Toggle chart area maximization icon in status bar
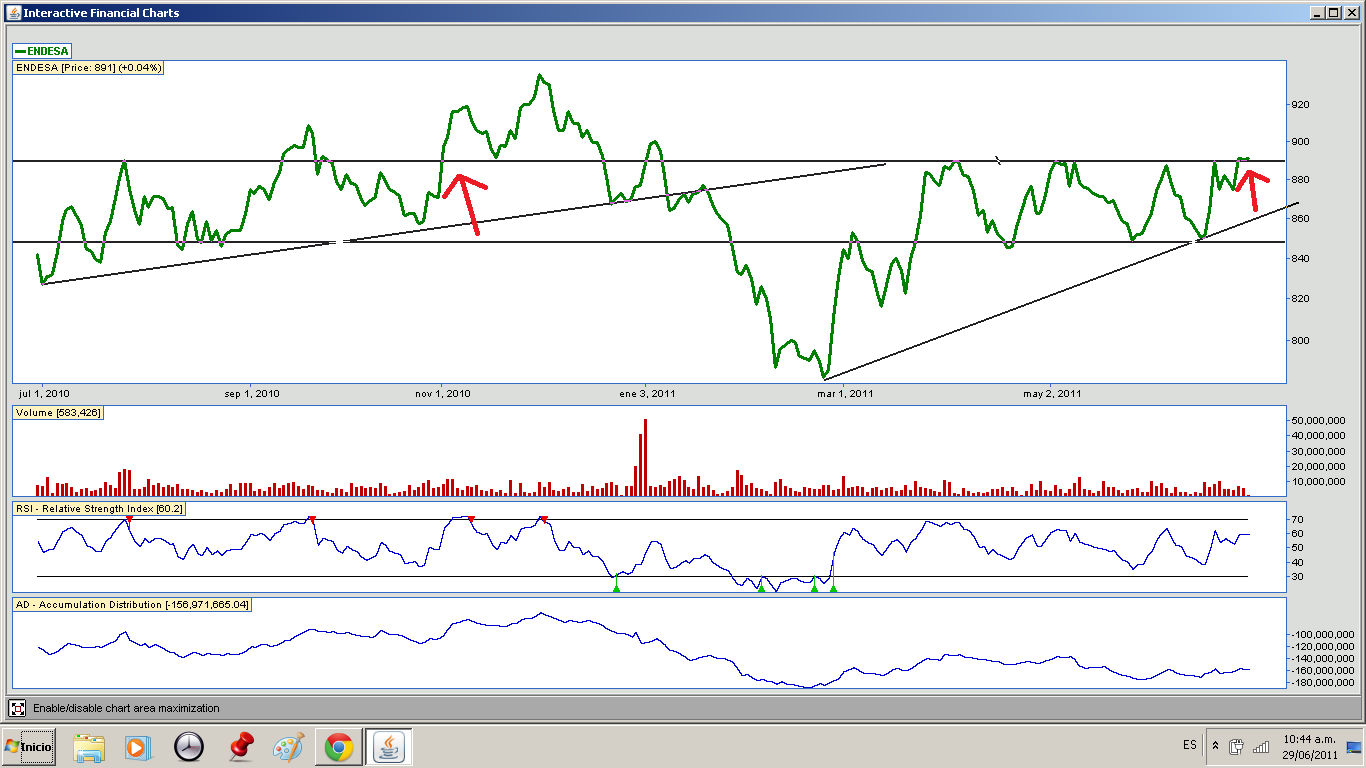Viewport: 1366px width, 768px height. [17, 708]
